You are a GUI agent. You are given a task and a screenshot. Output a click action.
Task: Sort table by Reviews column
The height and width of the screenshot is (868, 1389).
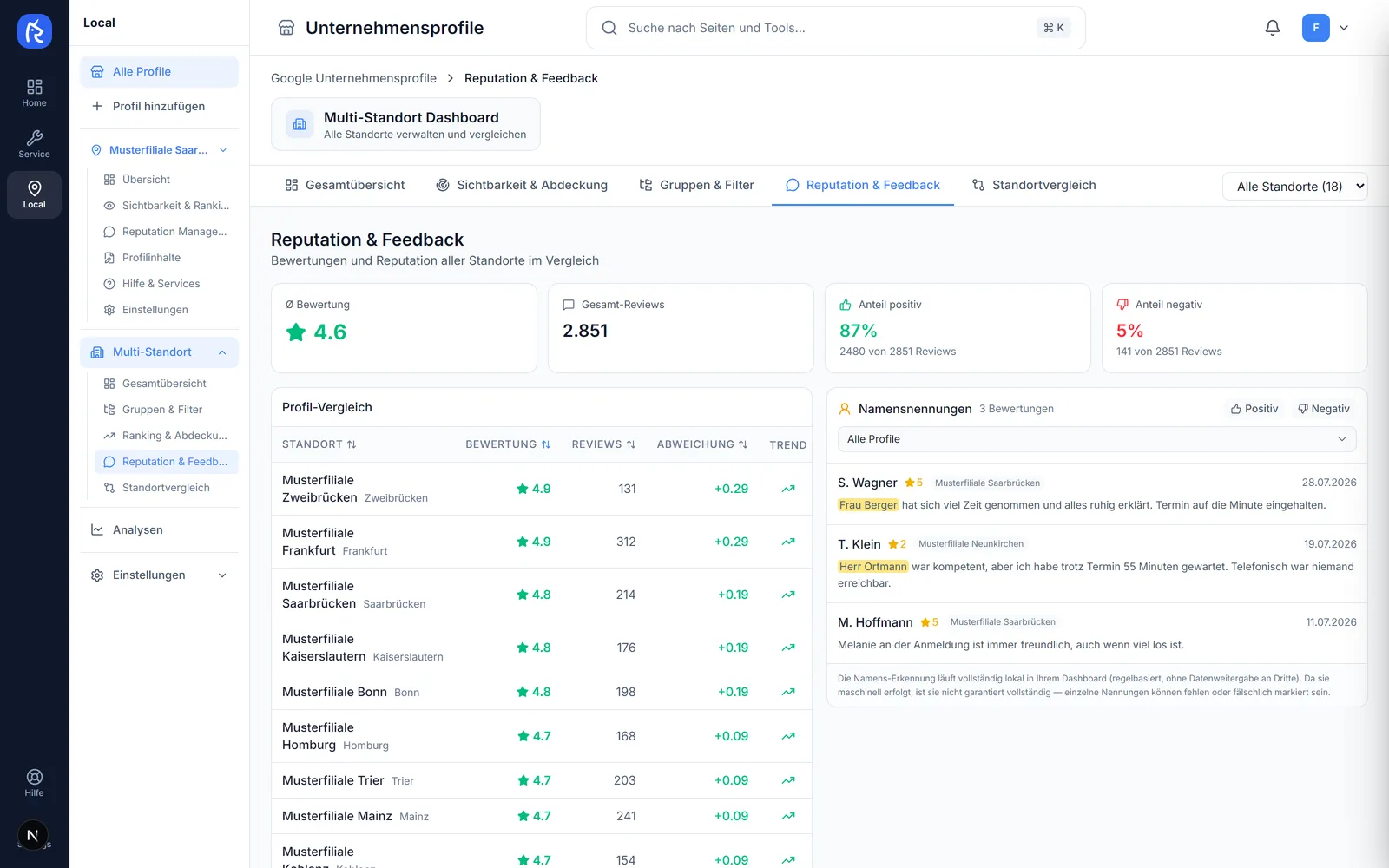(603, 444)
